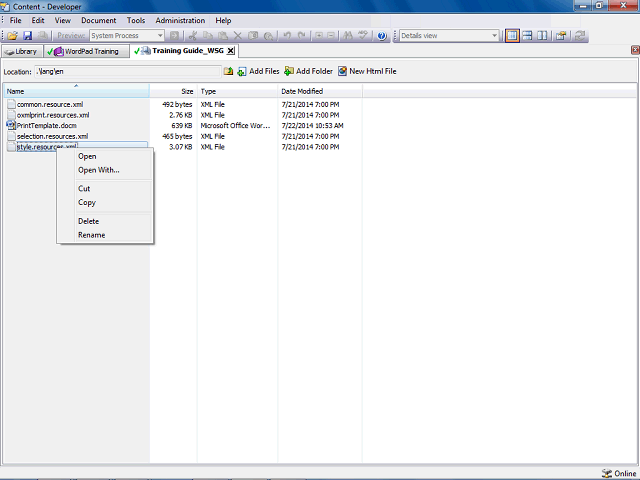
Task: Click the properties icon beside layout buttons
Action: pos(561,36)
